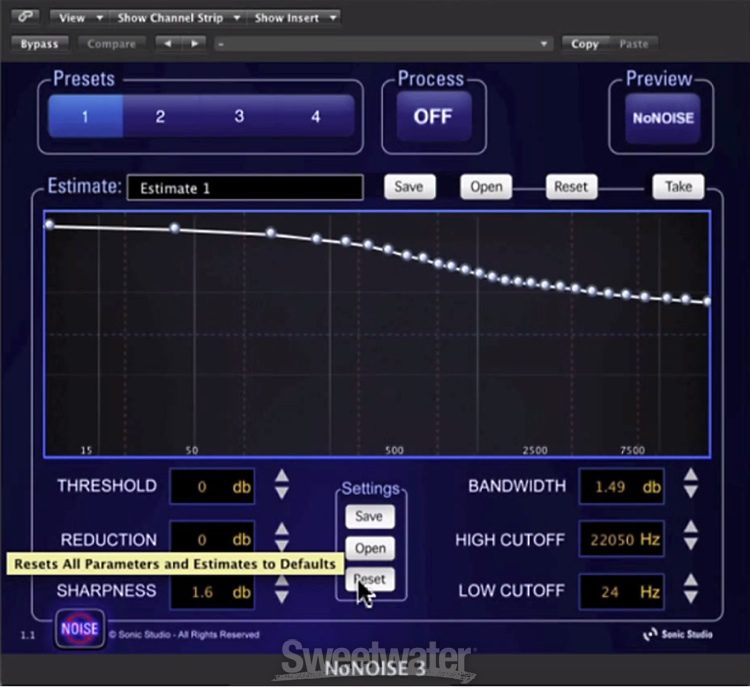The image size is (750, 690).
Task: Save the current estimate
Action: click(x=409, y=186)
